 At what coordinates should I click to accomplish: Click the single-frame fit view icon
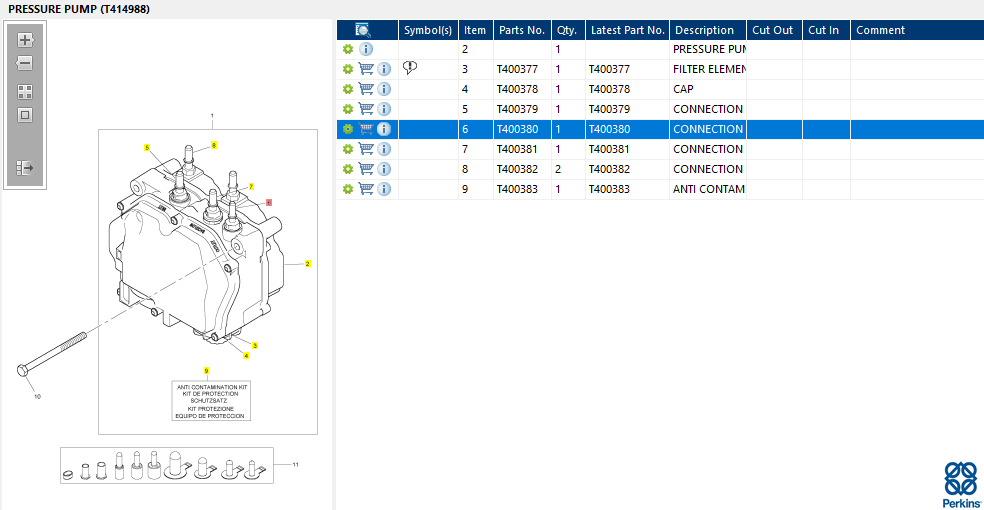(24, 115)
